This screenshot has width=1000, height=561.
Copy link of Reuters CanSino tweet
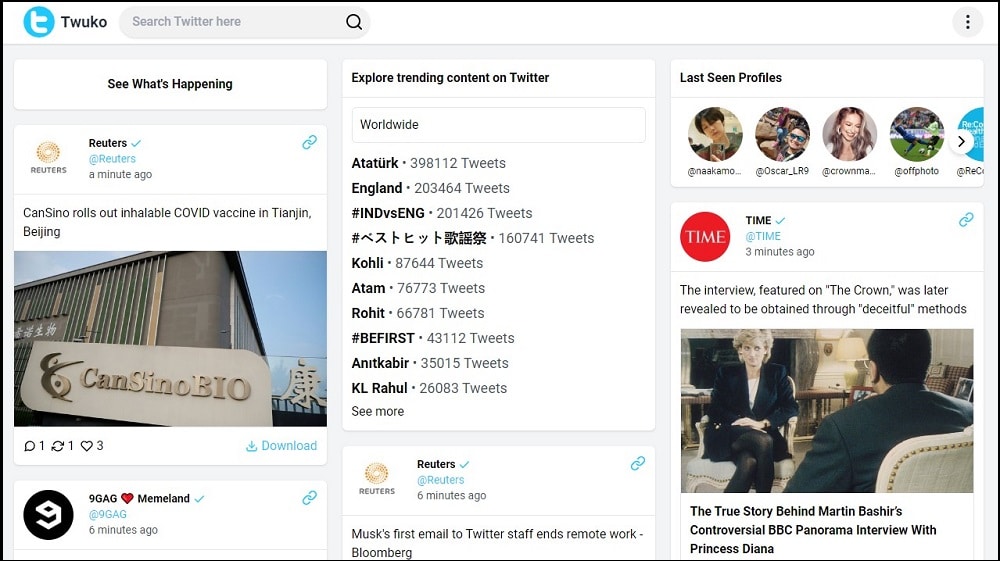pyautogui.click(x=309, y=142)
